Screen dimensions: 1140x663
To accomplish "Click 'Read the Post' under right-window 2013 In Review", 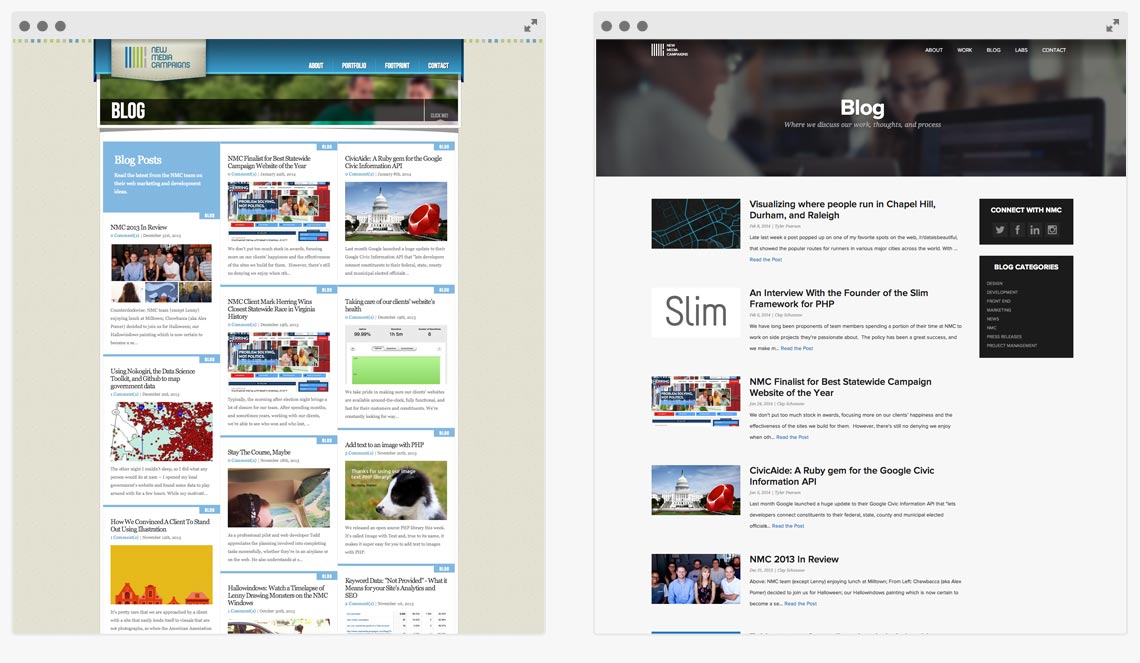I will [800, 603].
